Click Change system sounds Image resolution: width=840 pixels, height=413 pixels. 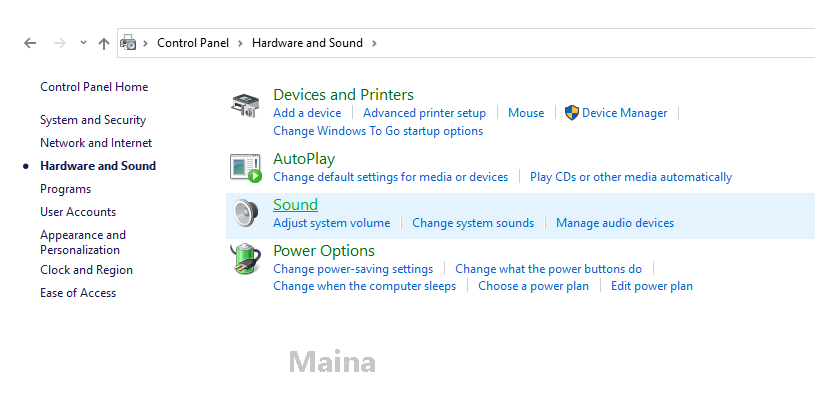[x=473, y=223]
